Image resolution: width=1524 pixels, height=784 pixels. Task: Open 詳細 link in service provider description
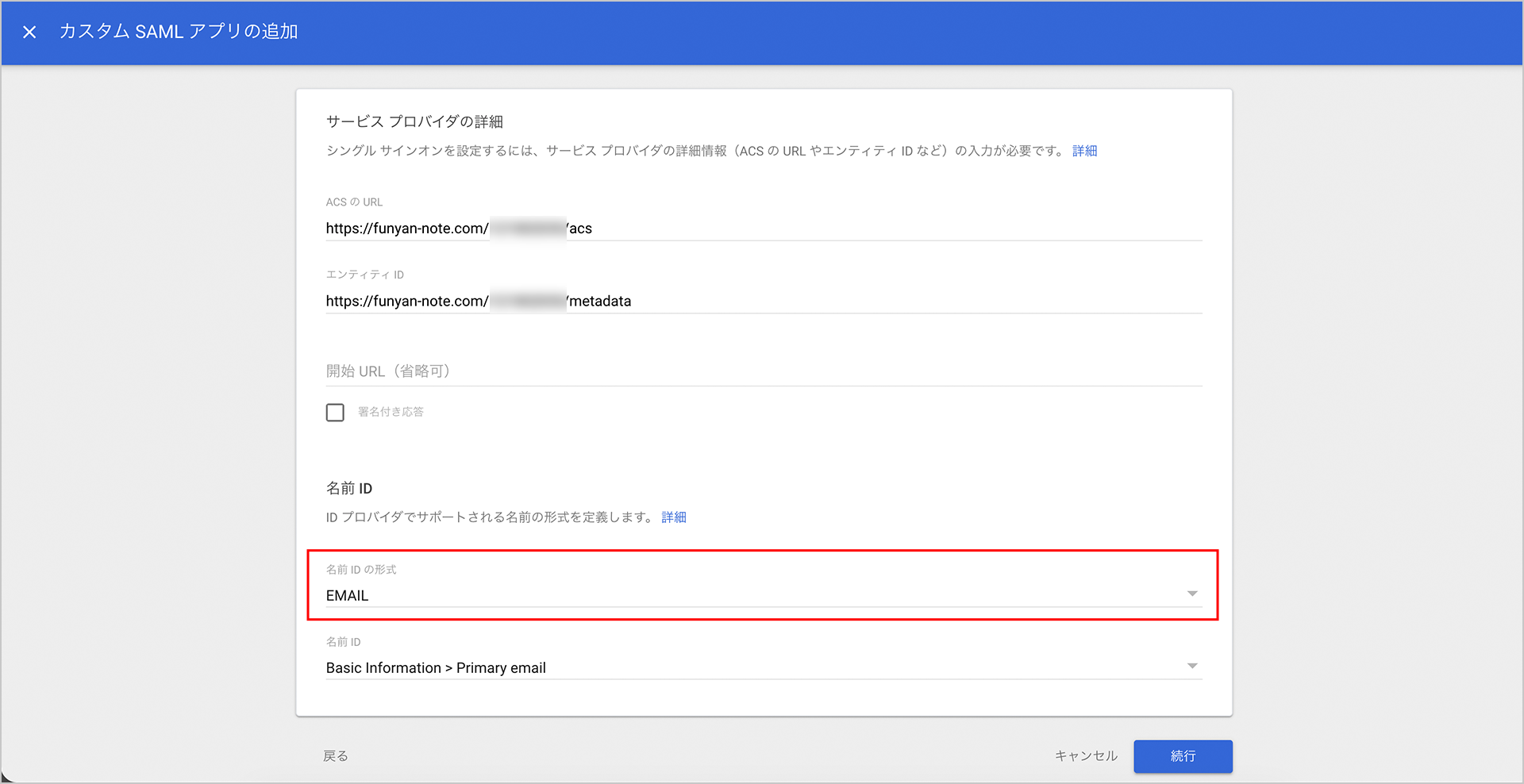tap(1084, 151)
